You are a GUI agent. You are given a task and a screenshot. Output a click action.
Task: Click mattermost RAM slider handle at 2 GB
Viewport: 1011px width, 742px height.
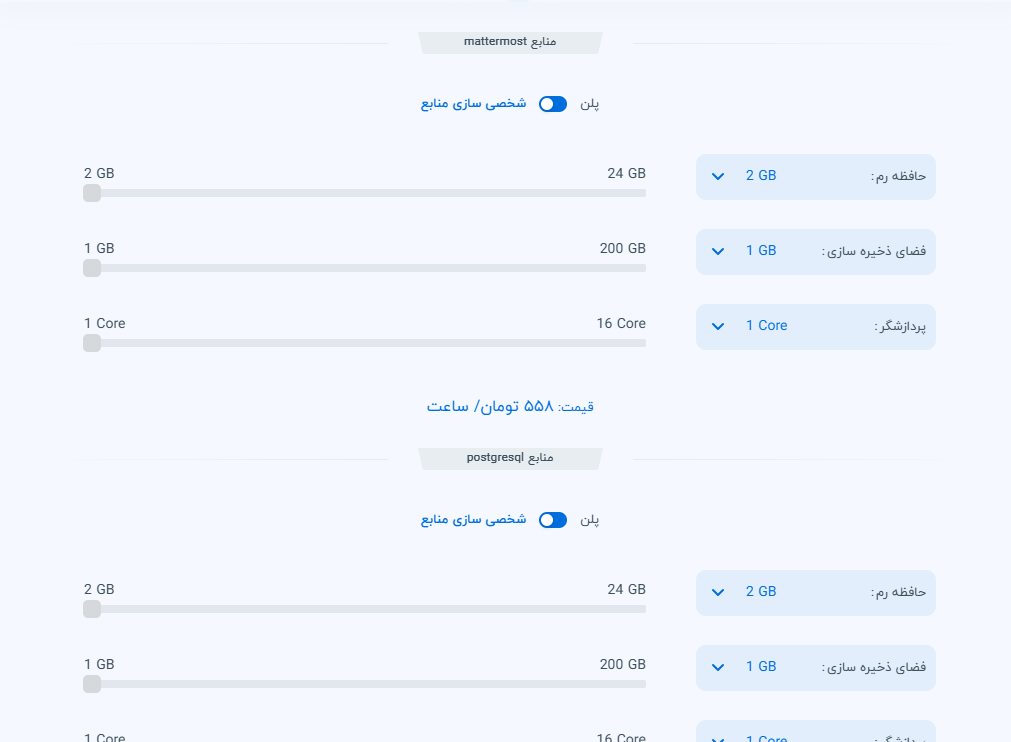[92, 193]
